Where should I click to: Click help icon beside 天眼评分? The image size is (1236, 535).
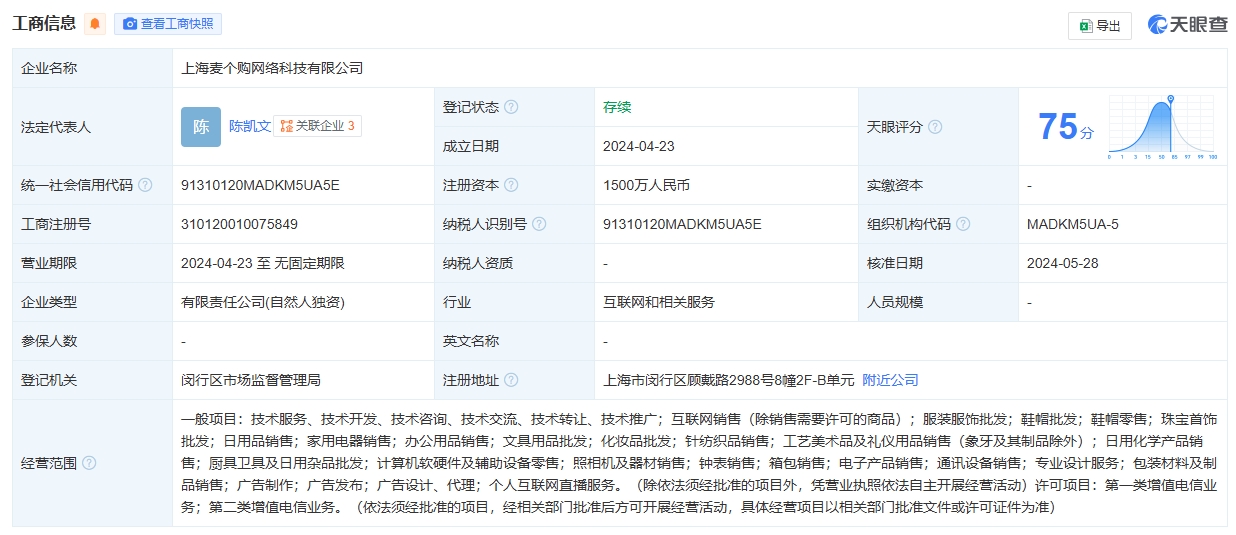[x=935, y=127]
